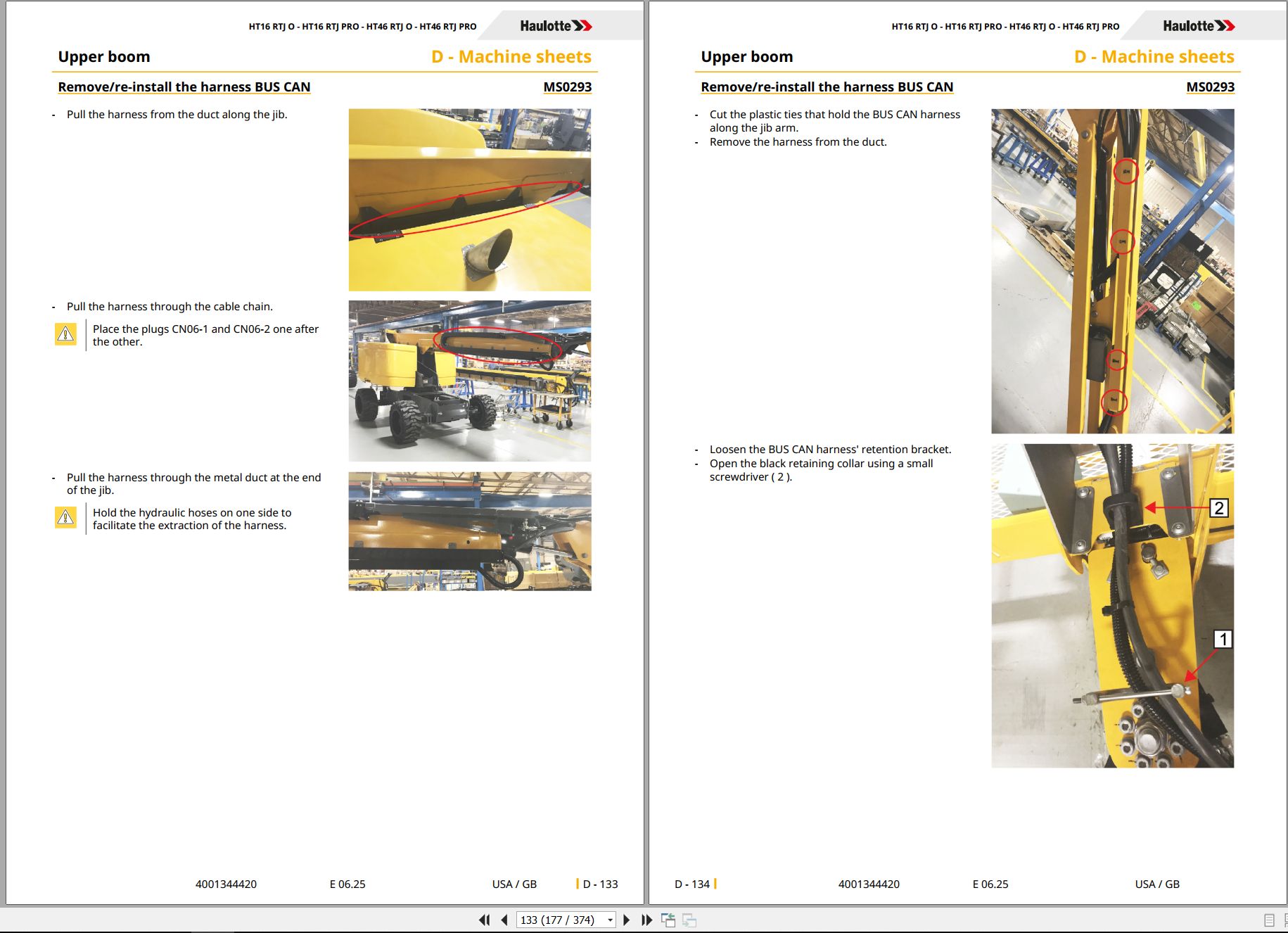The height and width of the screenshot is (933, 1288).
Task: Open the jib arm plastic ties photo
Action: (x=1113, y=271)
